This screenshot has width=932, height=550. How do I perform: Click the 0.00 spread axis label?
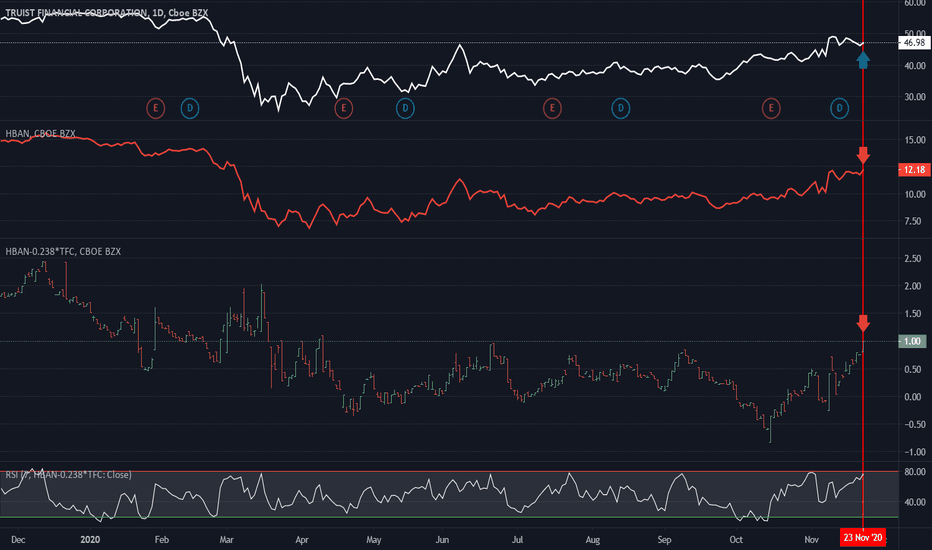tap(912, 397)
